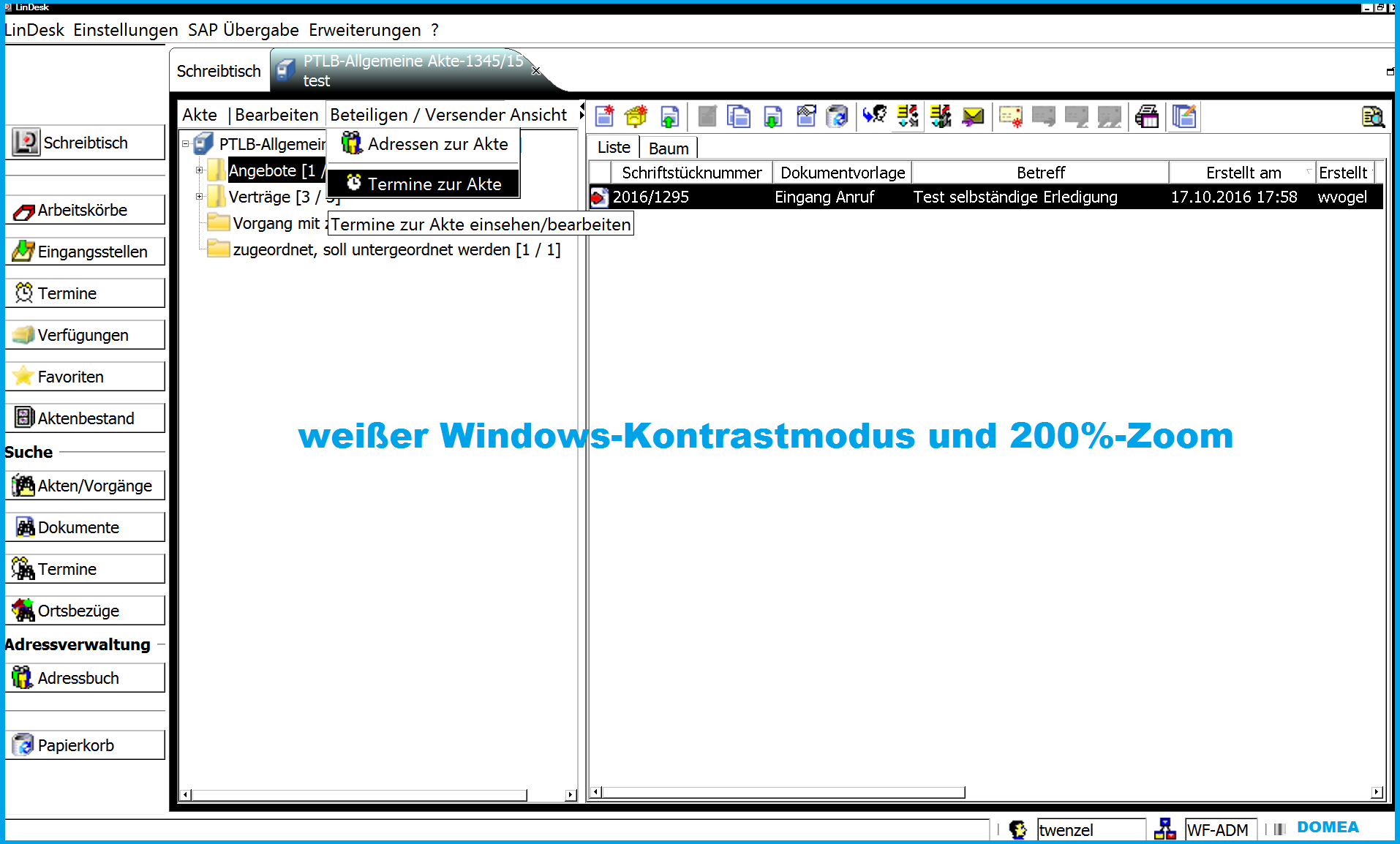Screen dimensions: 1400x844
Task: Click the document edit pencil toolbar icon
Action: pyautogui.click(x=1184, y=116)
